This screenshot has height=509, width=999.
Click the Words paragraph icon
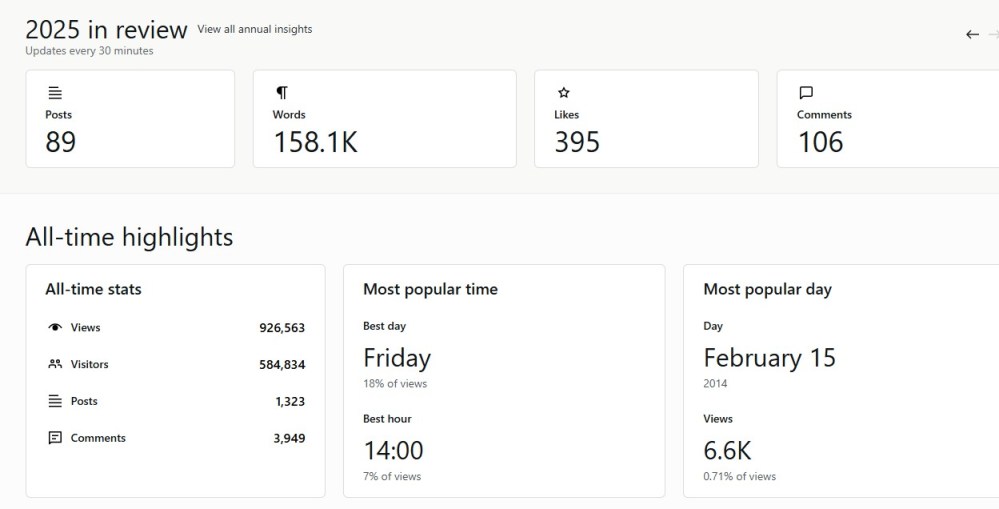pos(282,93)
